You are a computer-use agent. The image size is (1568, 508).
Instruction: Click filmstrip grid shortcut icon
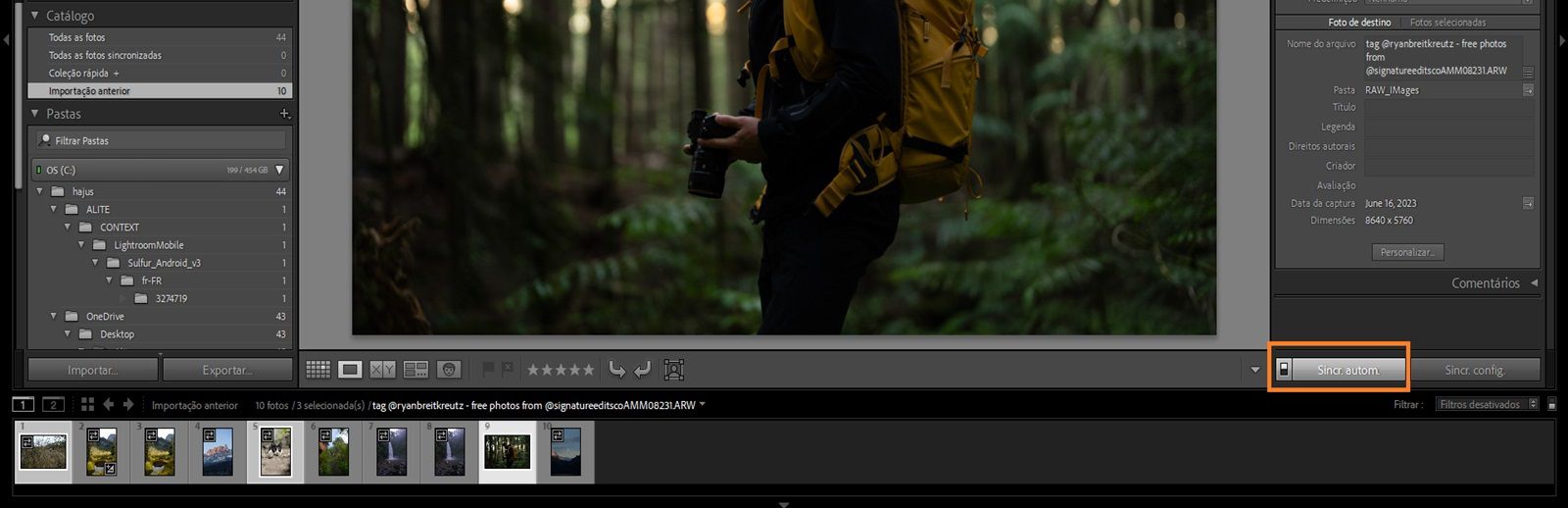pos(87,404)
